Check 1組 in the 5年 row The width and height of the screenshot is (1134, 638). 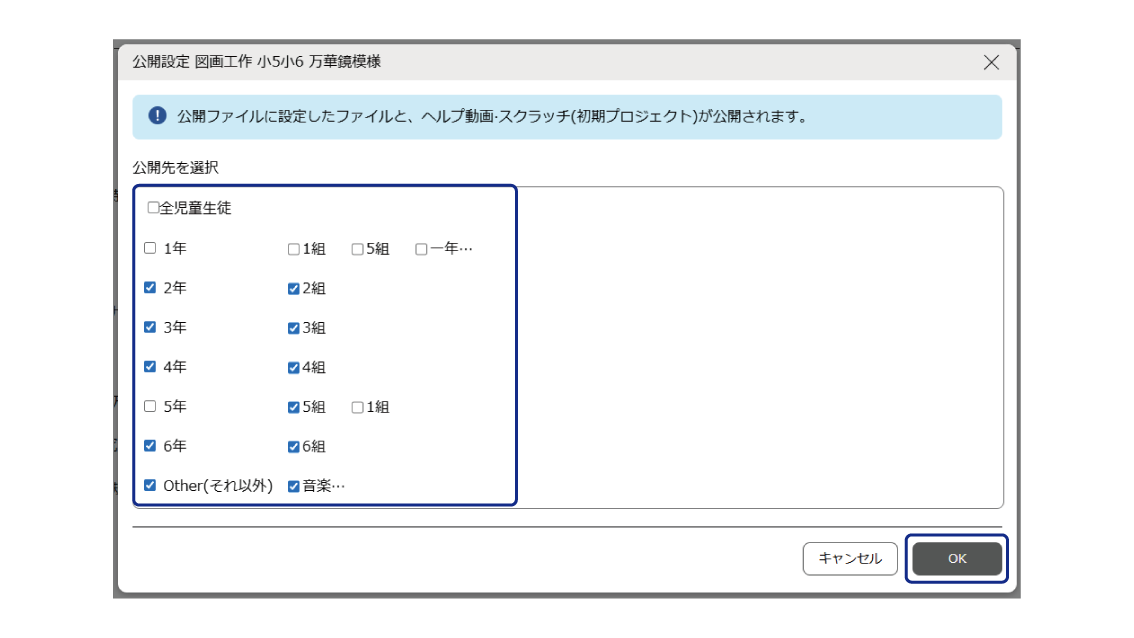click(357, 407)
